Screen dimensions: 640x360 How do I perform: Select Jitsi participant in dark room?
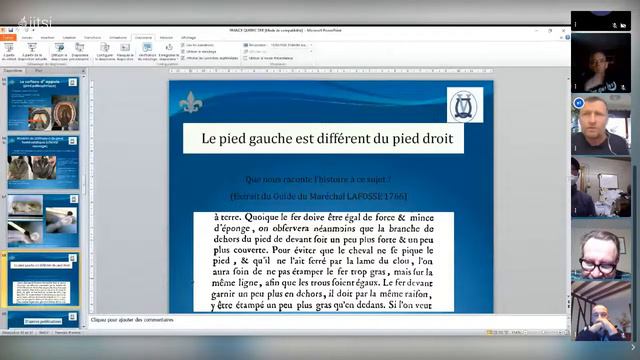point(600,63)
